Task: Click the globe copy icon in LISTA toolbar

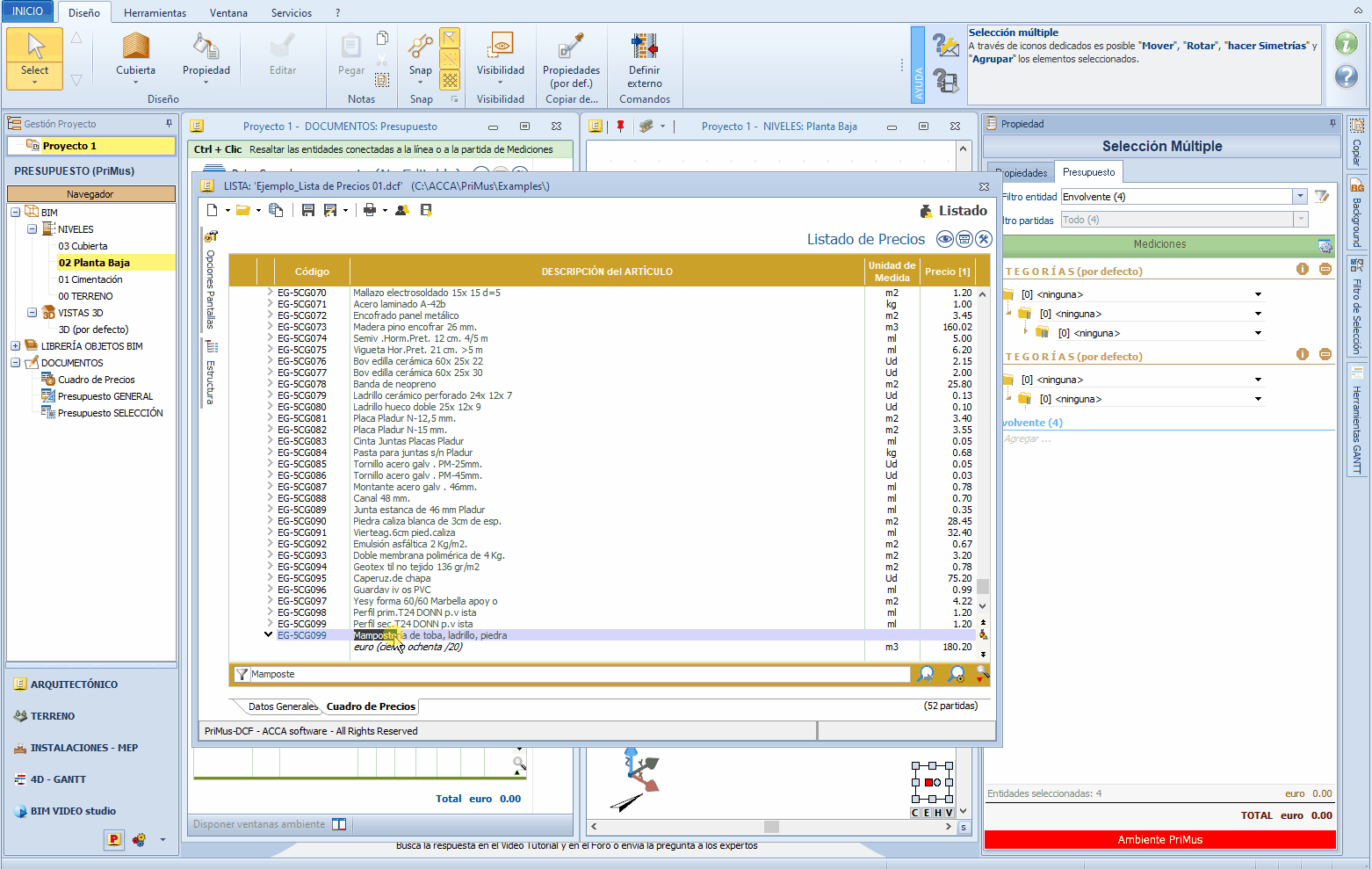Action: pyautogui.click(x=276, y=210)
